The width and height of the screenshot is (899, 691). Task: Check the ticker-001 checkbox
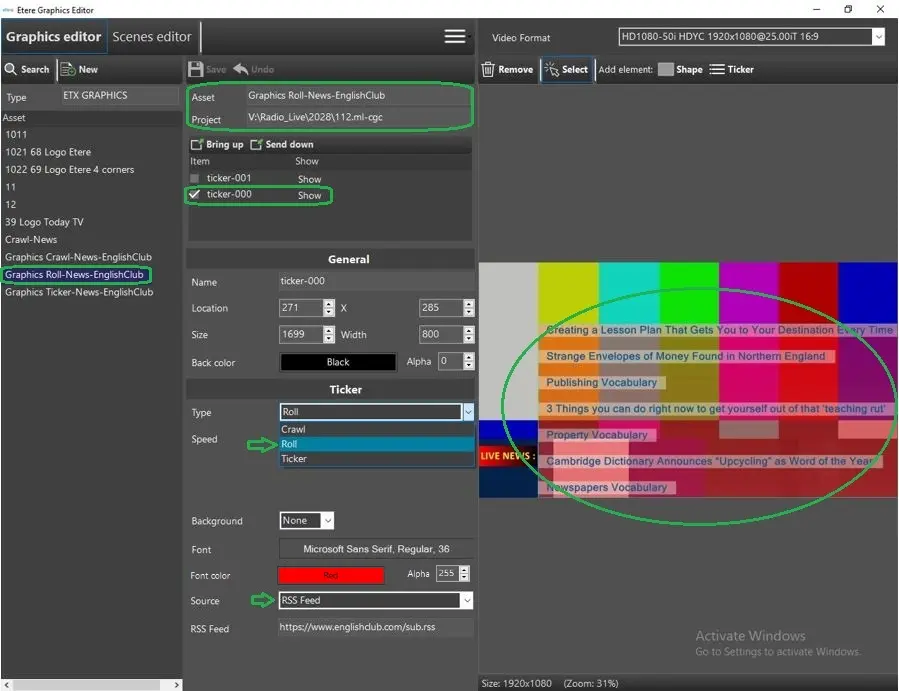pos(196,179)
